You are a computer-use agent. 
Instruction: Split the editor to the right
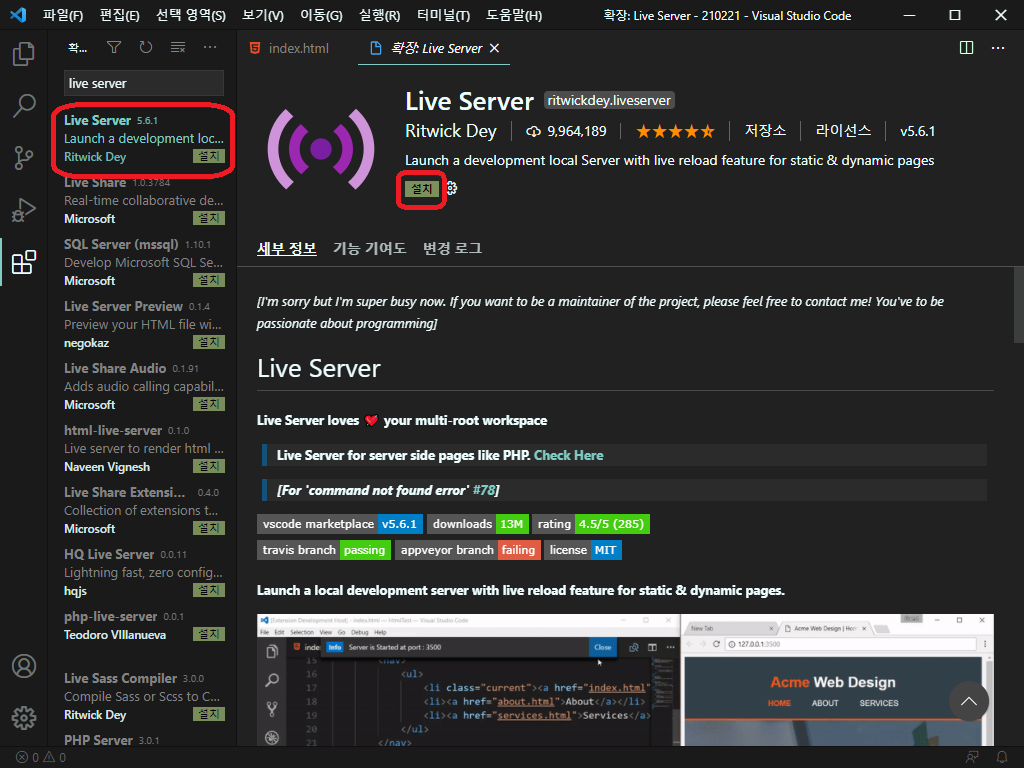tap(967, 48)
